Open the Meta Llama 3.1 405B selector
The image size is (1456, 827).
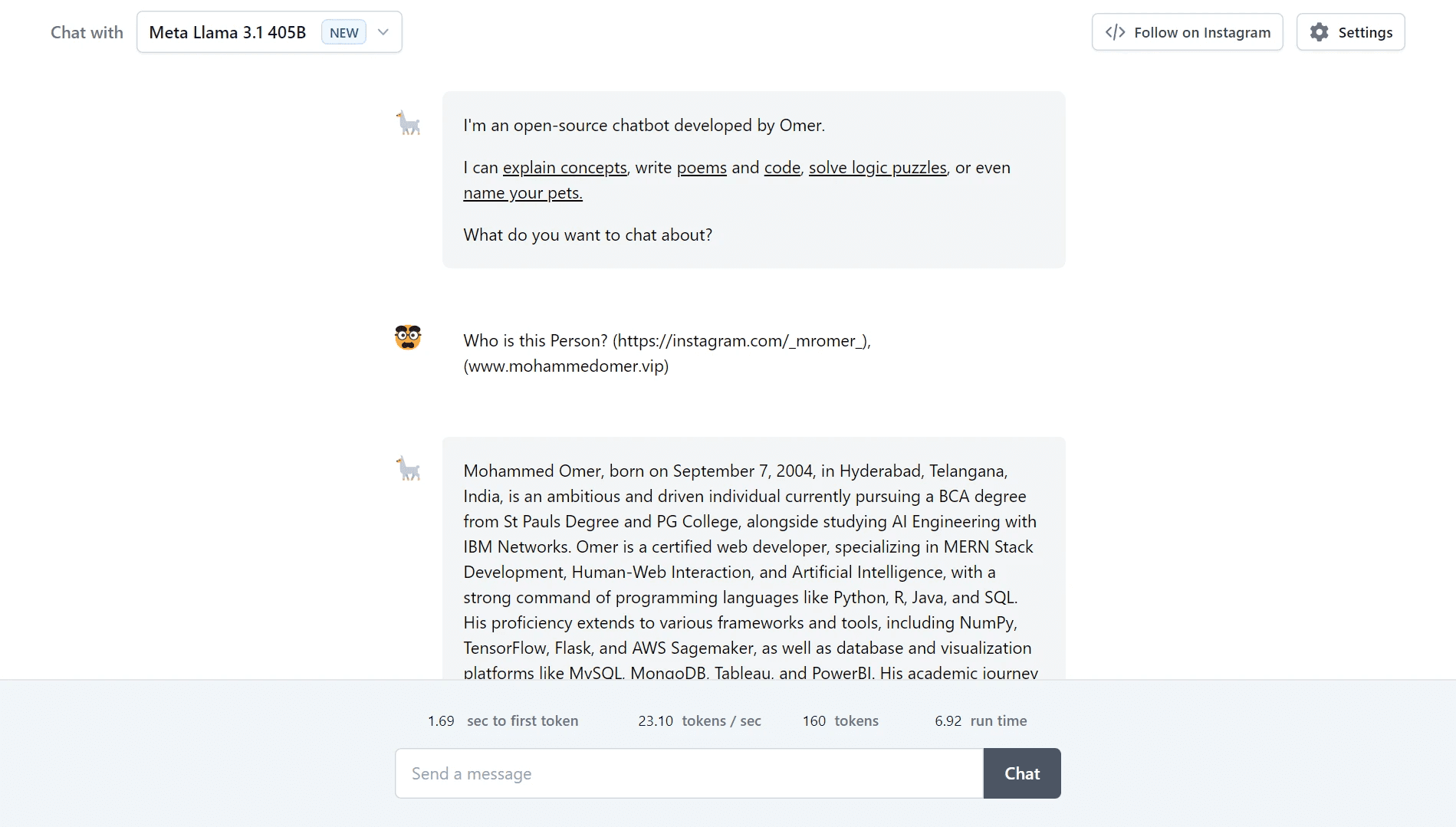click(x=269, y=32)
